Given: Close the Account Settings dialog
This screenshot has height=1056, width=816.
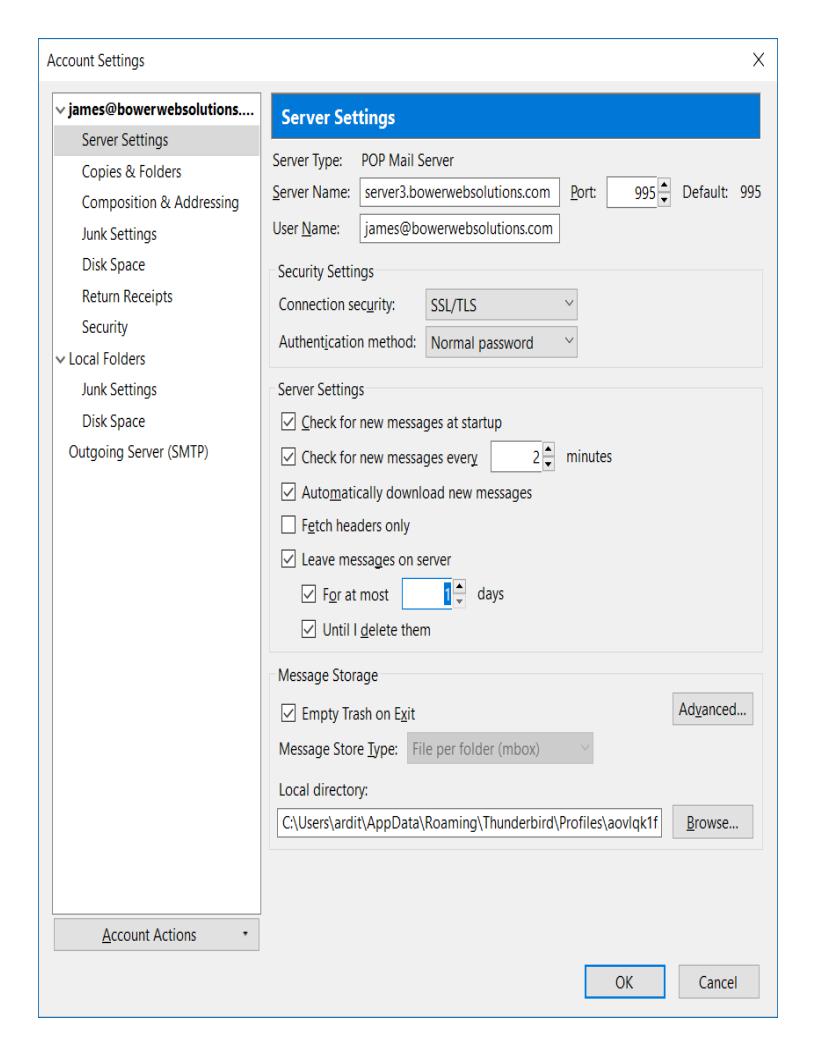Looking at the screenshot, I should point(758,60).
